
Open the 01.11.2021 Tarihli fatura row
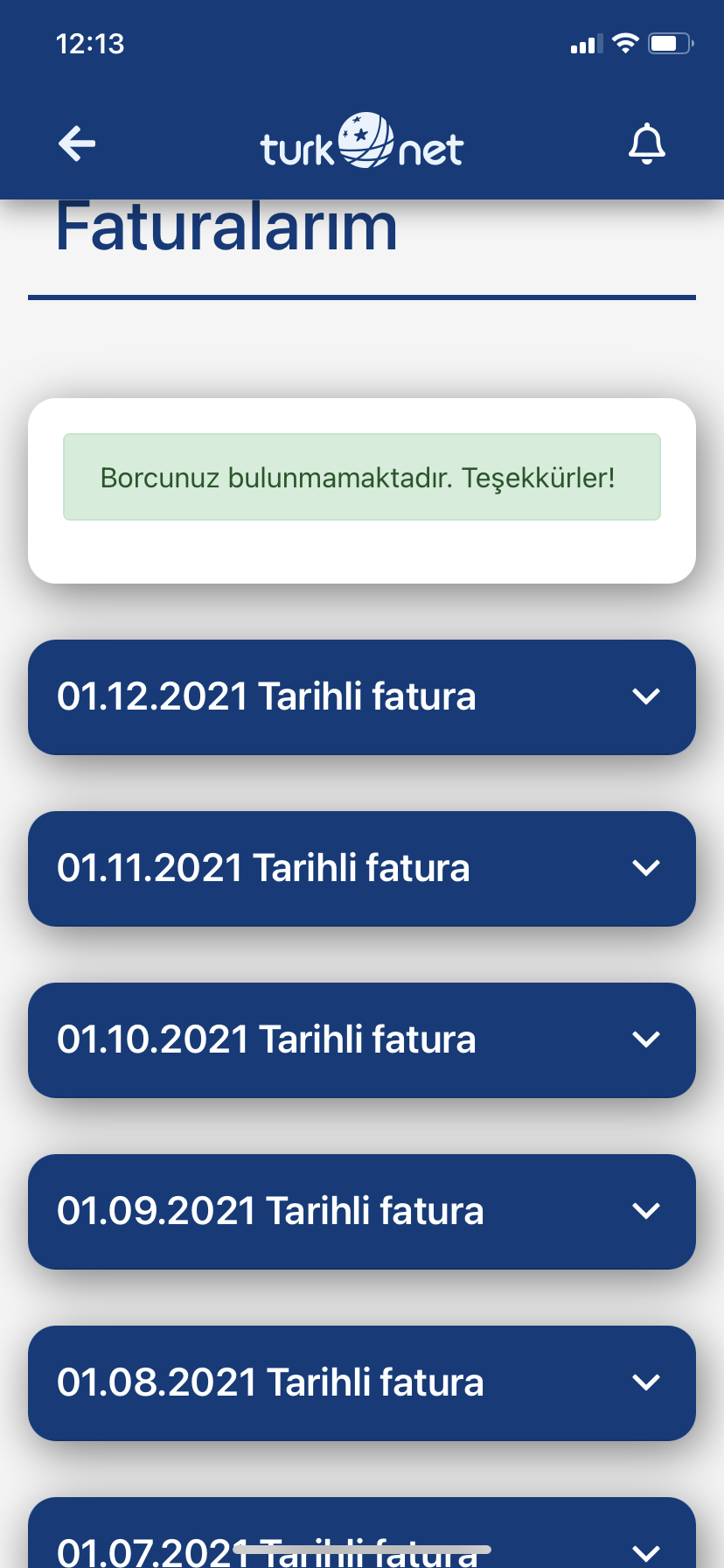362,869
